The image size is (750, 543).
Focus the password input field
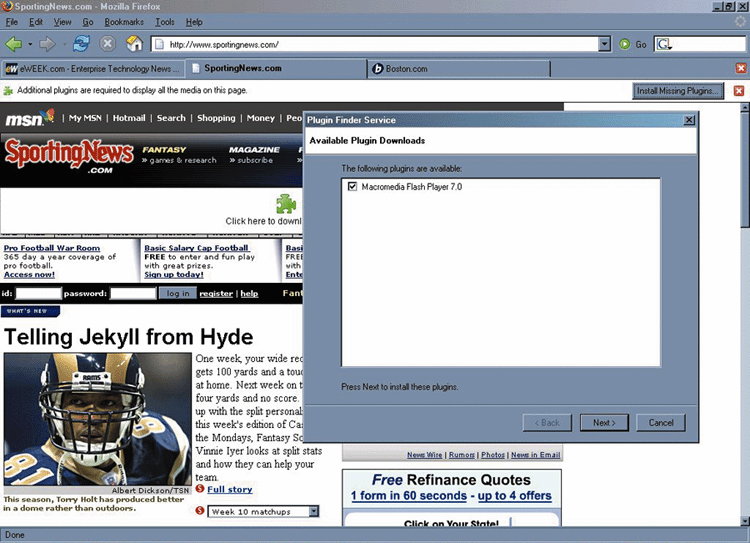[133, 293]
